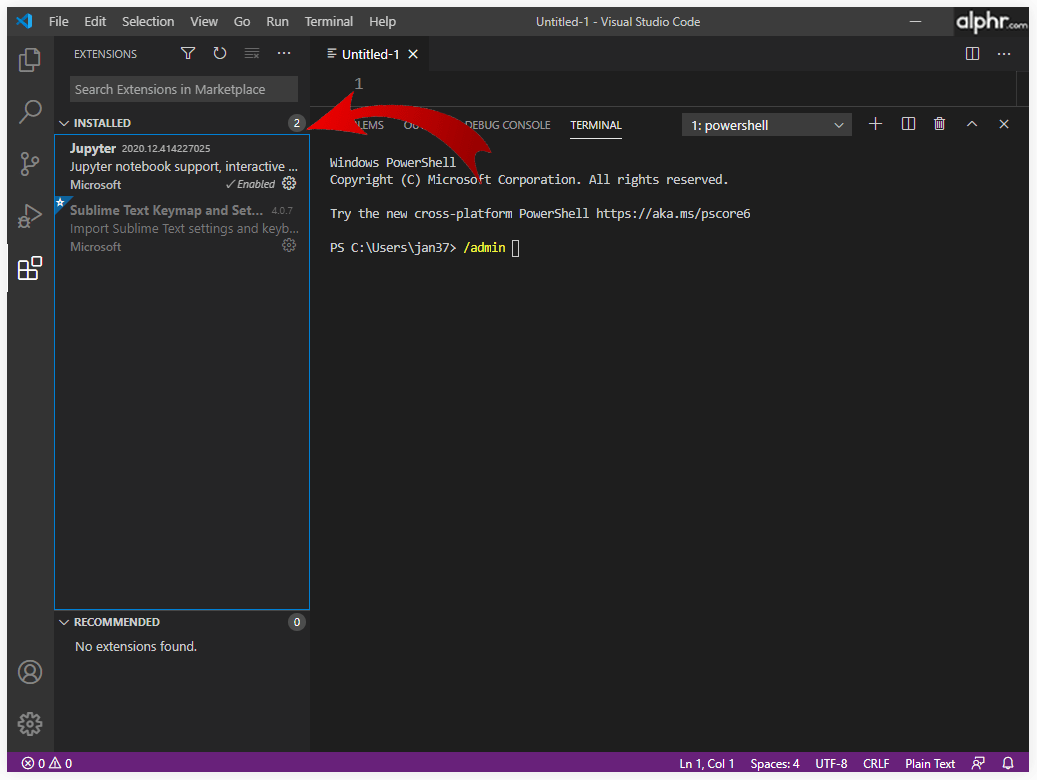This screenshot has width=1037, height=780.
Task: Open the Search view
Action: 29,112
